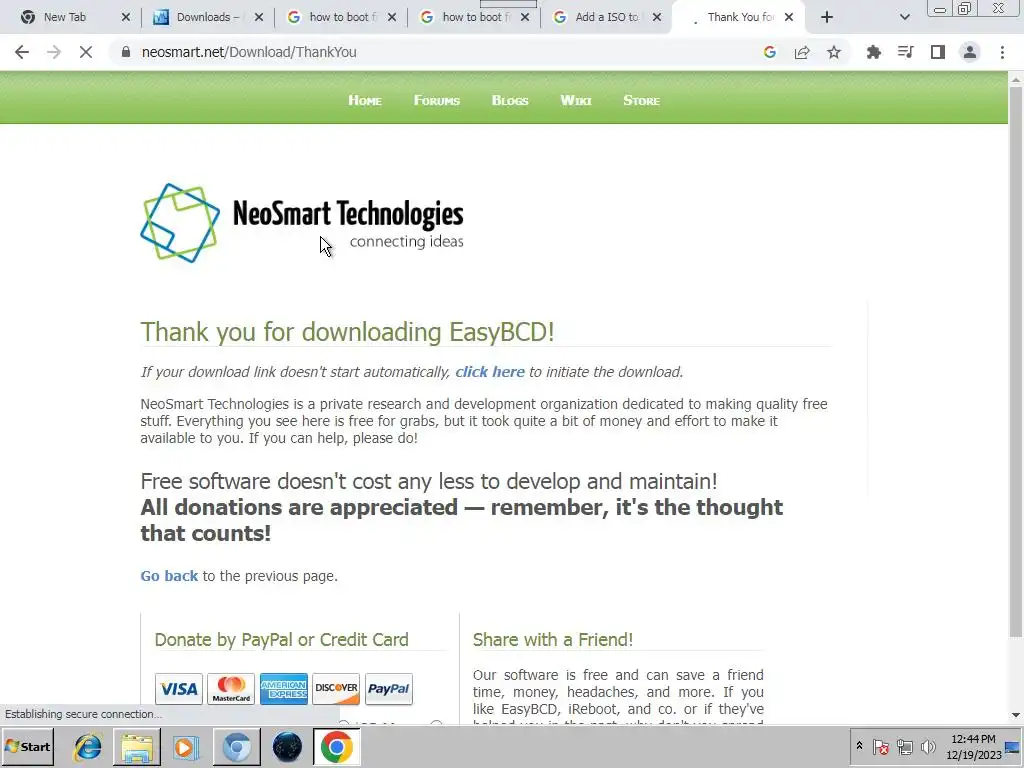
Task: Show hidden system tray icons
Action: coord(859,746)
